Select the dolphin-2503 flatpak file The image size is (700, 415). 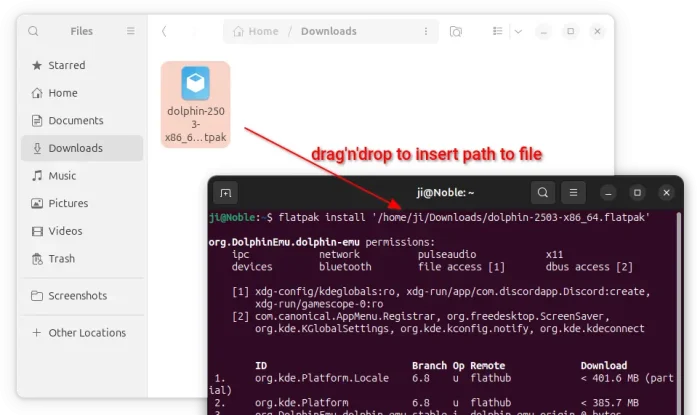pos(196,104)
